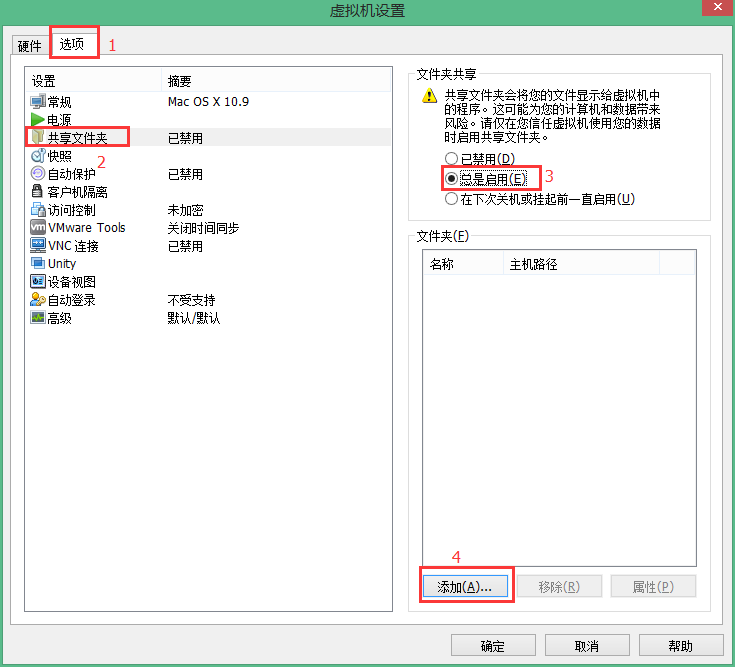Confirm with the 确定 button

(493, 646)
